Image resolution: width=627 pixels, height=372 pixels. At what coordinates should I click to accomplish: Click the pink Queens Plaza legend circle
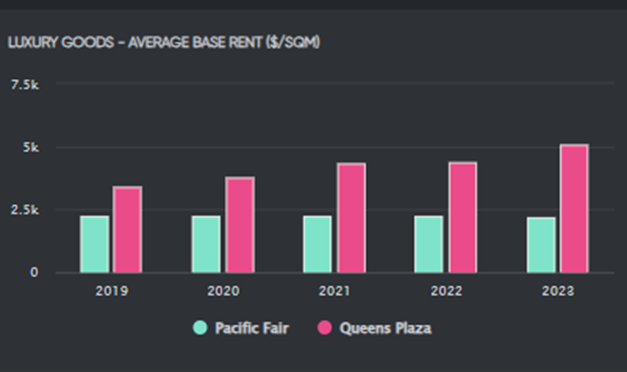coord(325,328)
